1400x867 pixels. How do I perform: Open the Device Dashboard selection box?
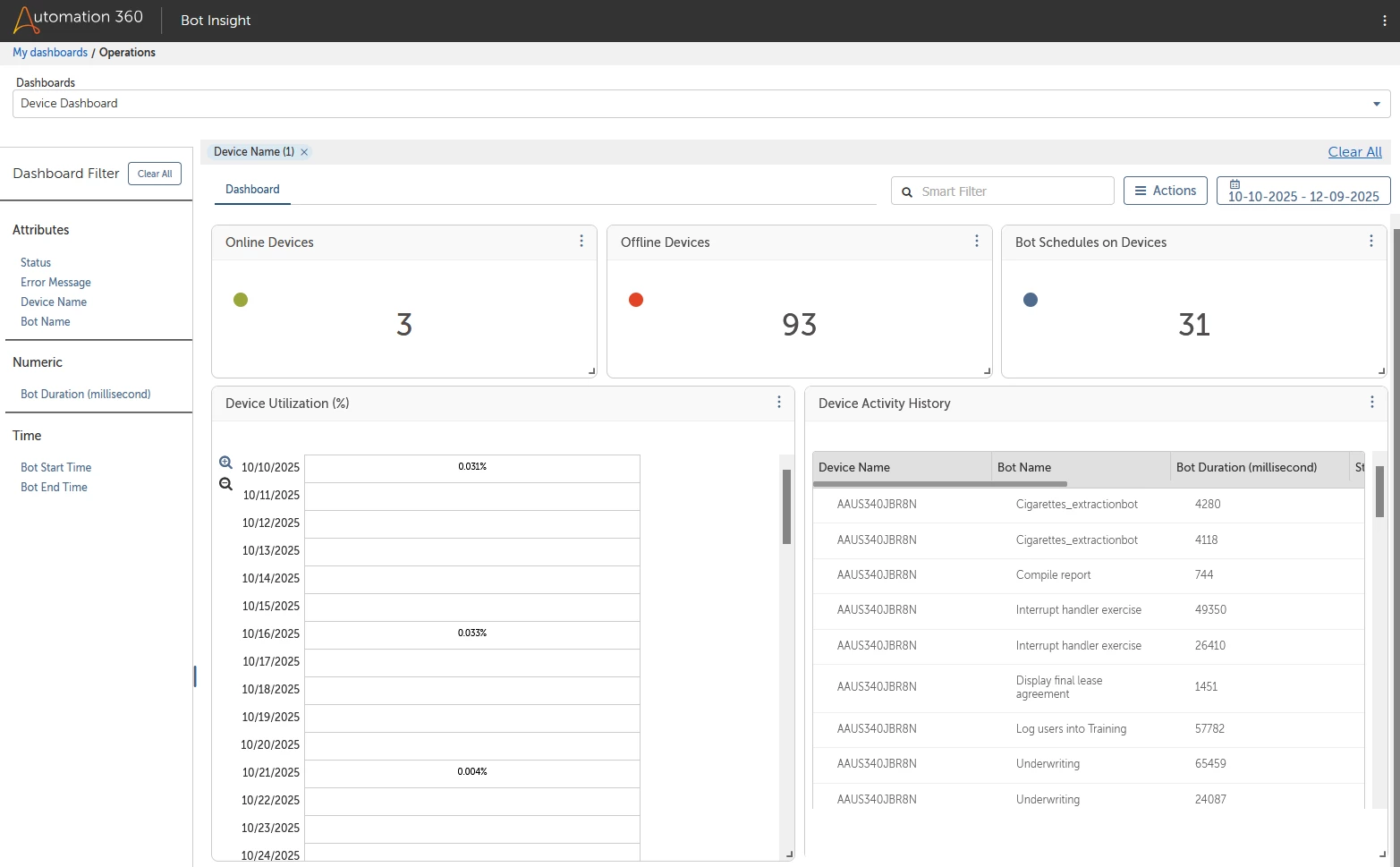701,104
